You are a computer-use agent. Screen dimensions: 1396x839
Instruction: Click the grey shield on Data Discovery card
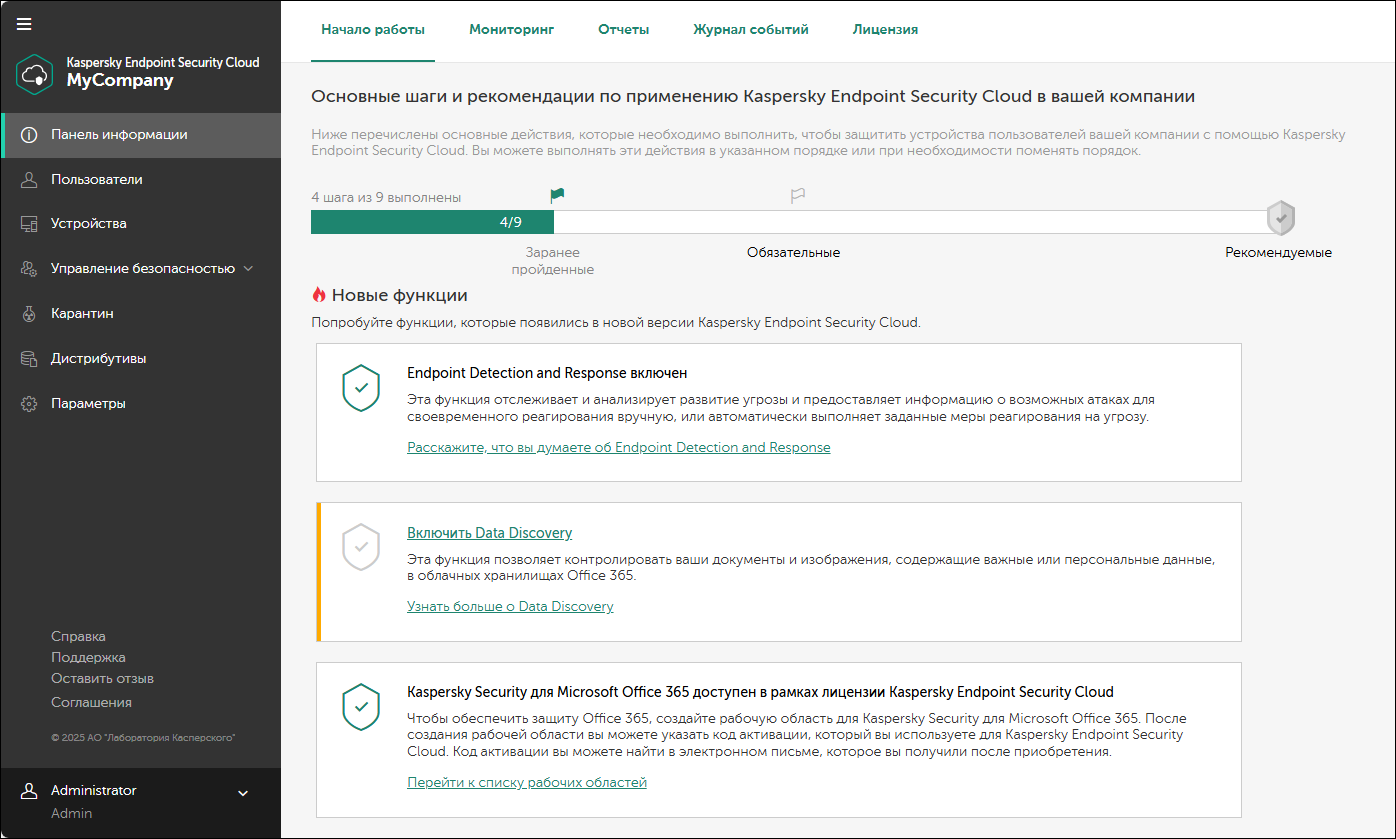pyautogui.click(x=361, y=547)
